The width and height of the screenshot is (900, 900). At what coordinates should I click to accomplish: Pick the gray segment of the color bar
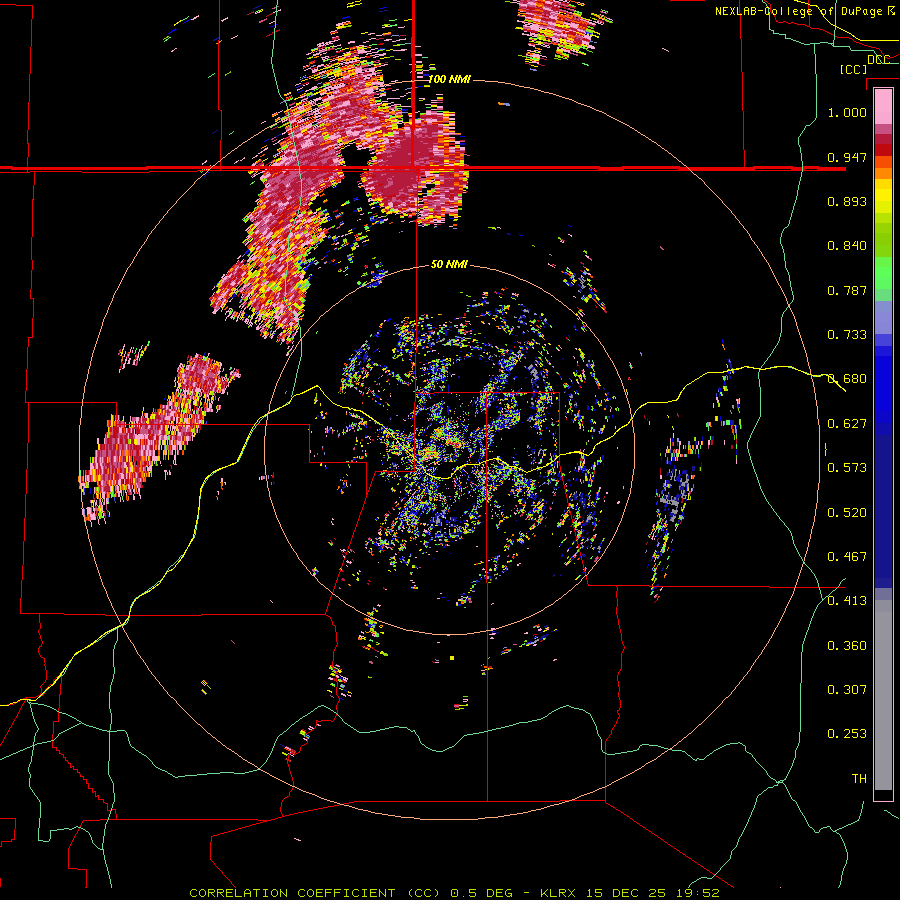[x=883, y=695]
